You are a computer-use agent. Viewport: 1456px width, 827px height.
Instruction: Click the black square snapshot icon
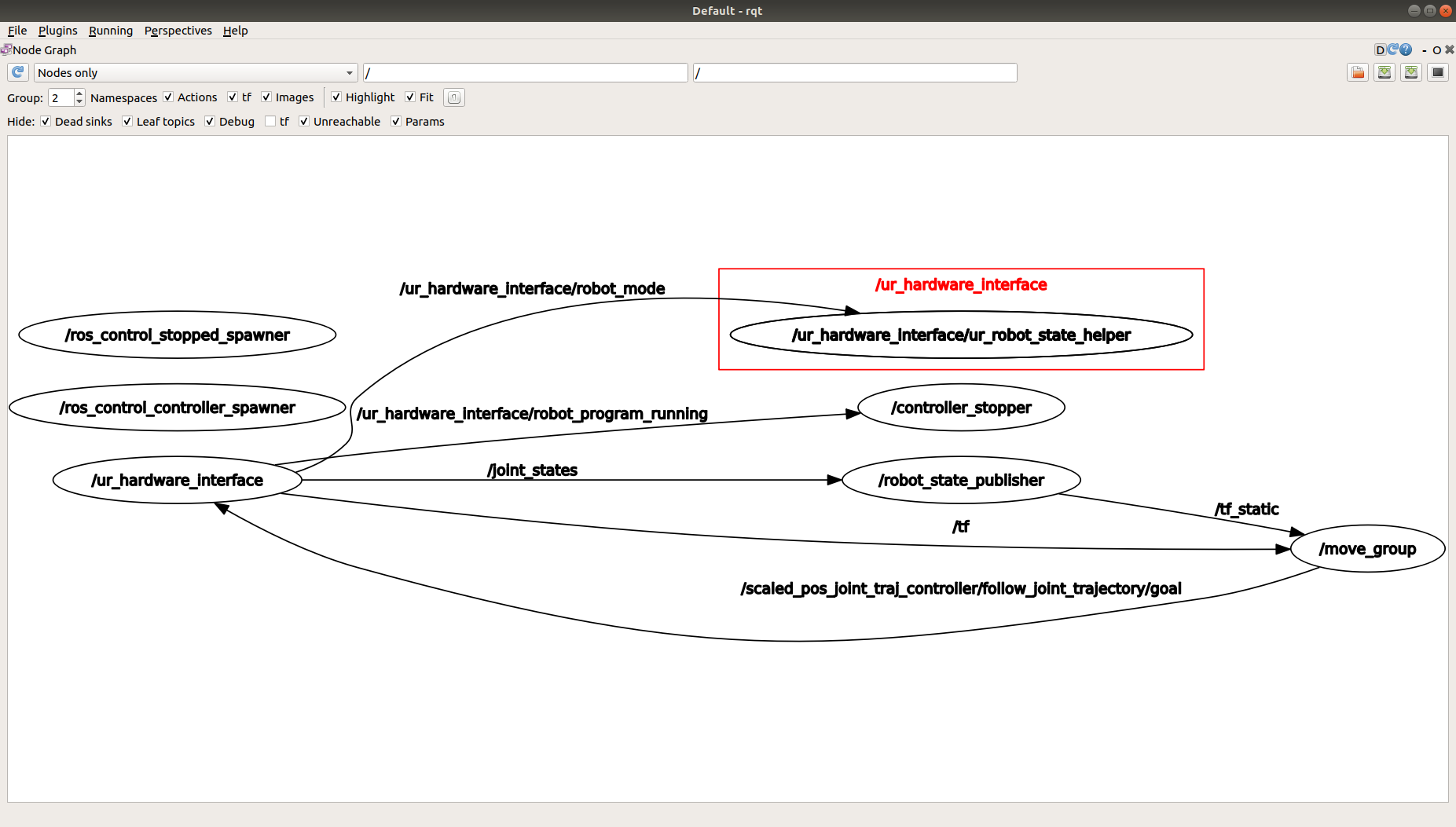pyautogui.click(x=1438, y=72)
